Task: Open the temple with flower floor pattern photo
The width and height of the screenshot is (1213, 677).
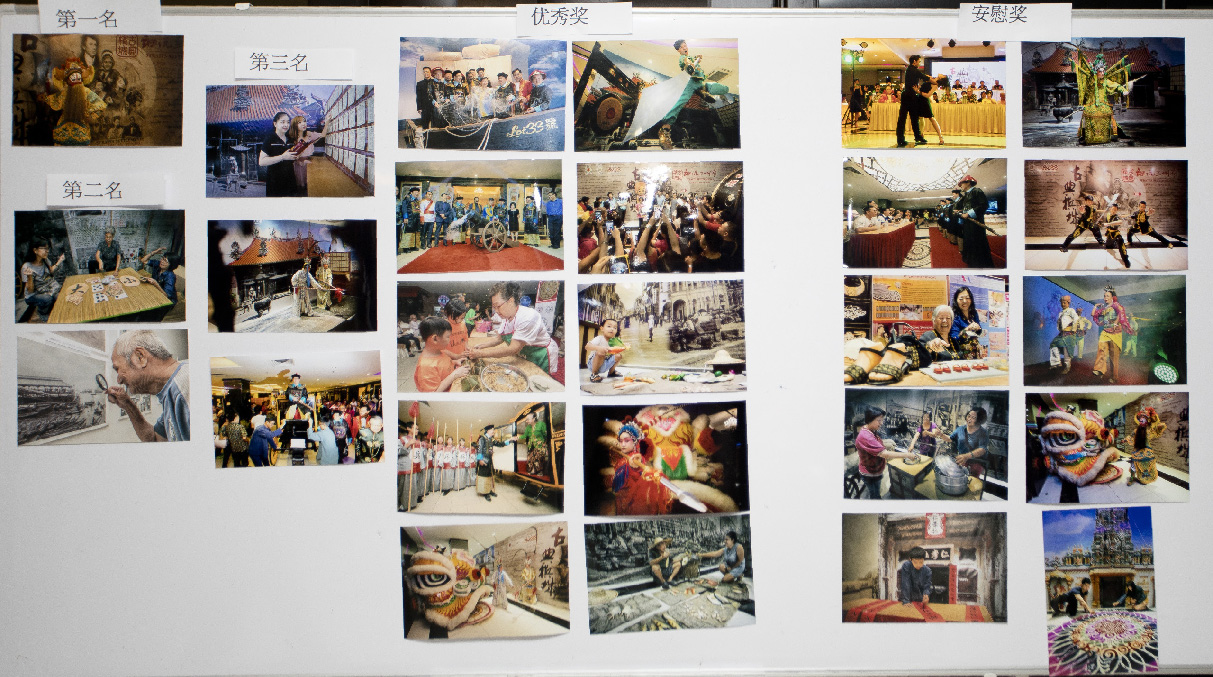Action: tap(1100, 591)
